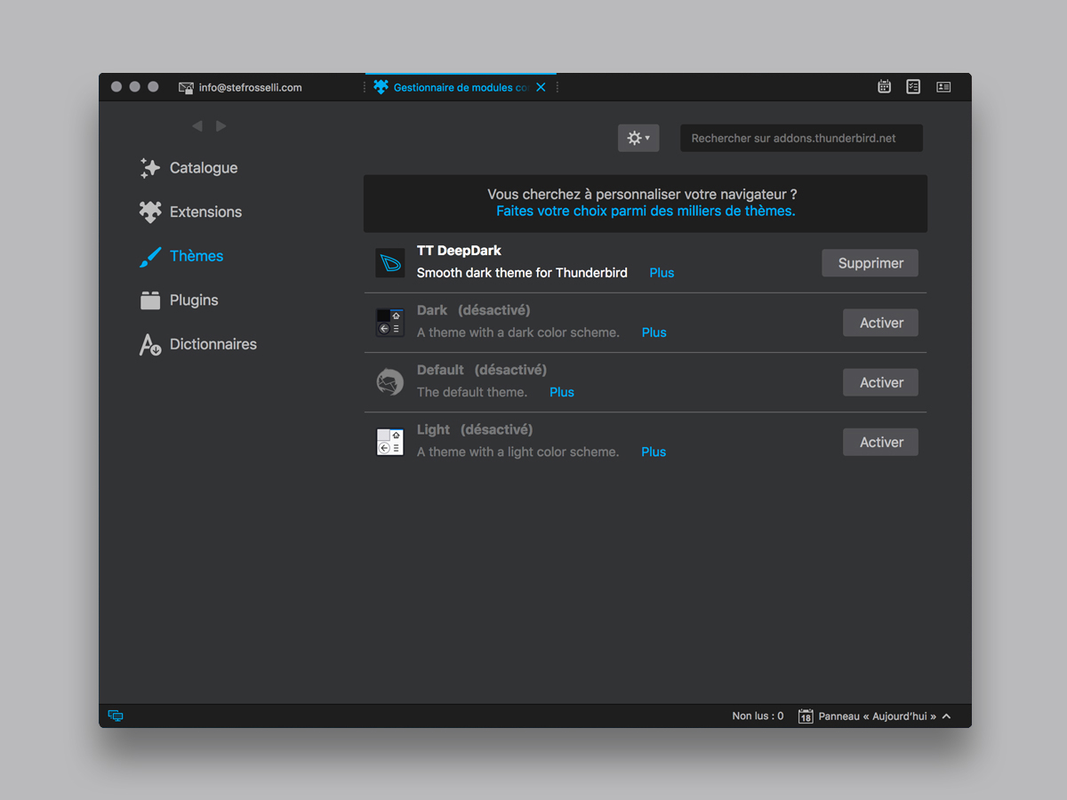This screenshot has height=800, width=1067.
Task: Focus the addons.thunderbird.net search field
Action: coord(801,138)
